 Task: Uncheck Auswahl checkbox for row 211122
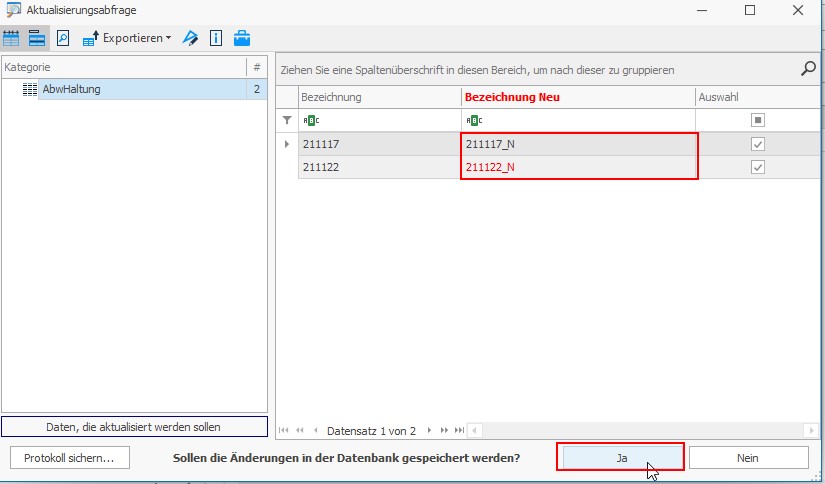757,167
